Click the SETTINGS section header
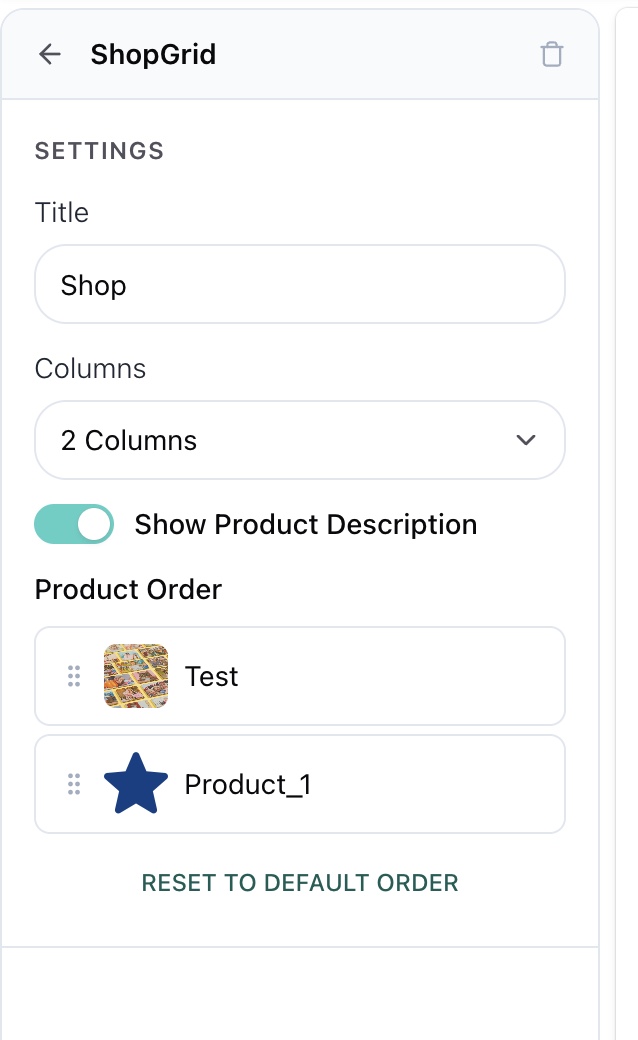Image resolution: width=638 pixels, height=1040 pixels. (x=99, y=151)
